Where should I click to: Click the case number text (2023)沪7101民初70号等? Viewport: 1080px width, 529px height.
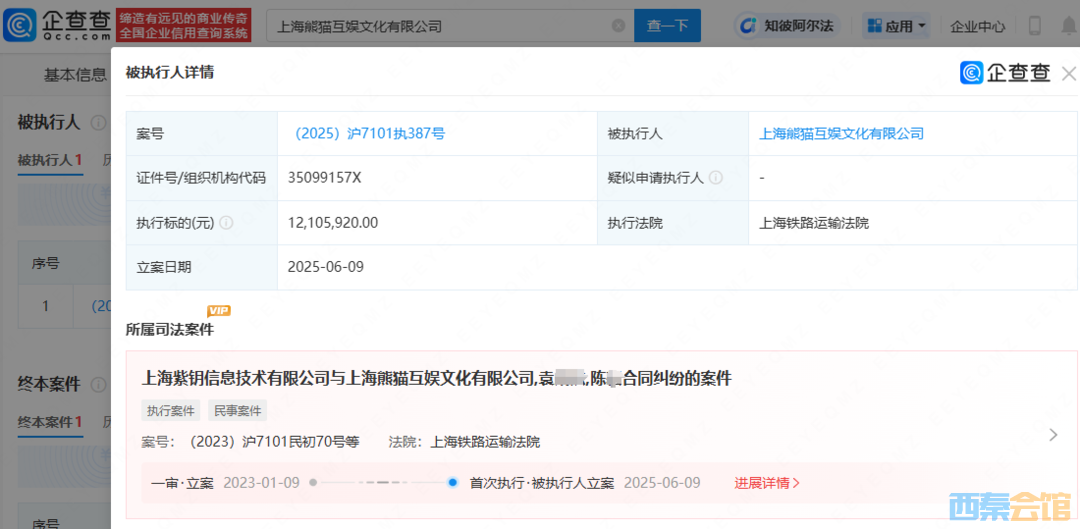click(x=273, y=442)
